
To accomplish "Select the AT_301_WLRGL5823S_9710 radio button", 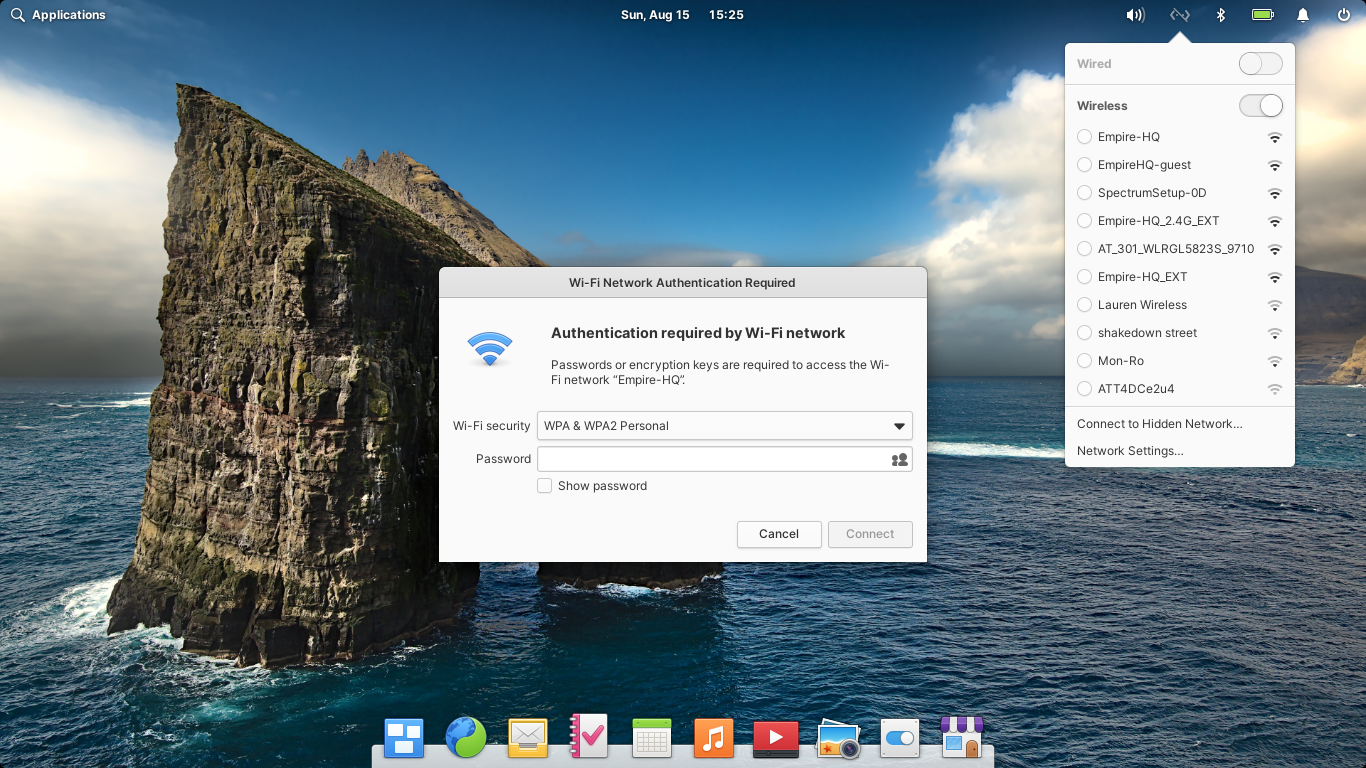I will tap(1084, 249).
